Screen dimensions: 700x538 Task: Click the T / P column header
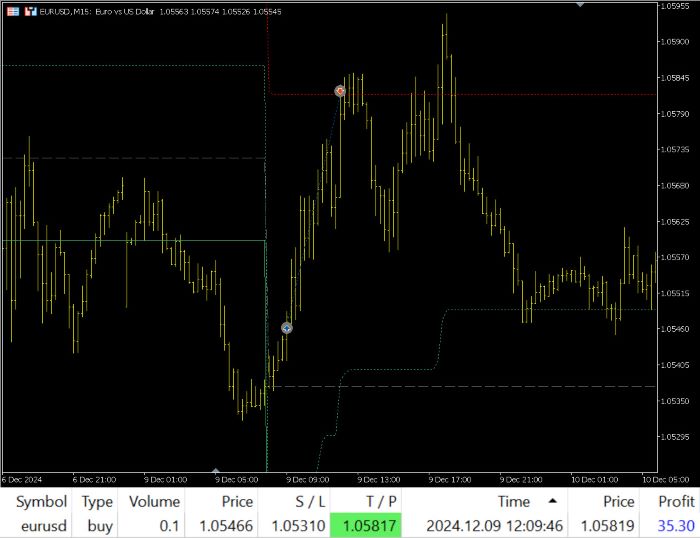pyautogui.click(x=381, y=501)
